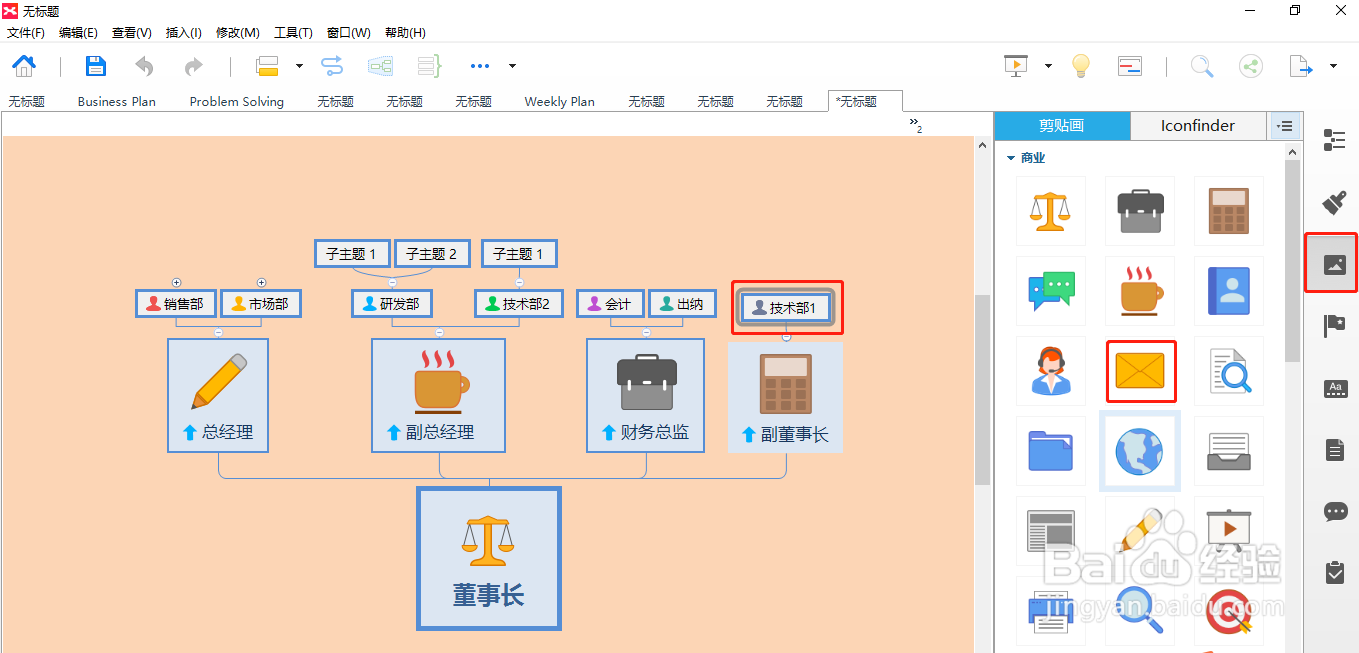
Task: Open the comment panel
Action: coord(1335,512)
